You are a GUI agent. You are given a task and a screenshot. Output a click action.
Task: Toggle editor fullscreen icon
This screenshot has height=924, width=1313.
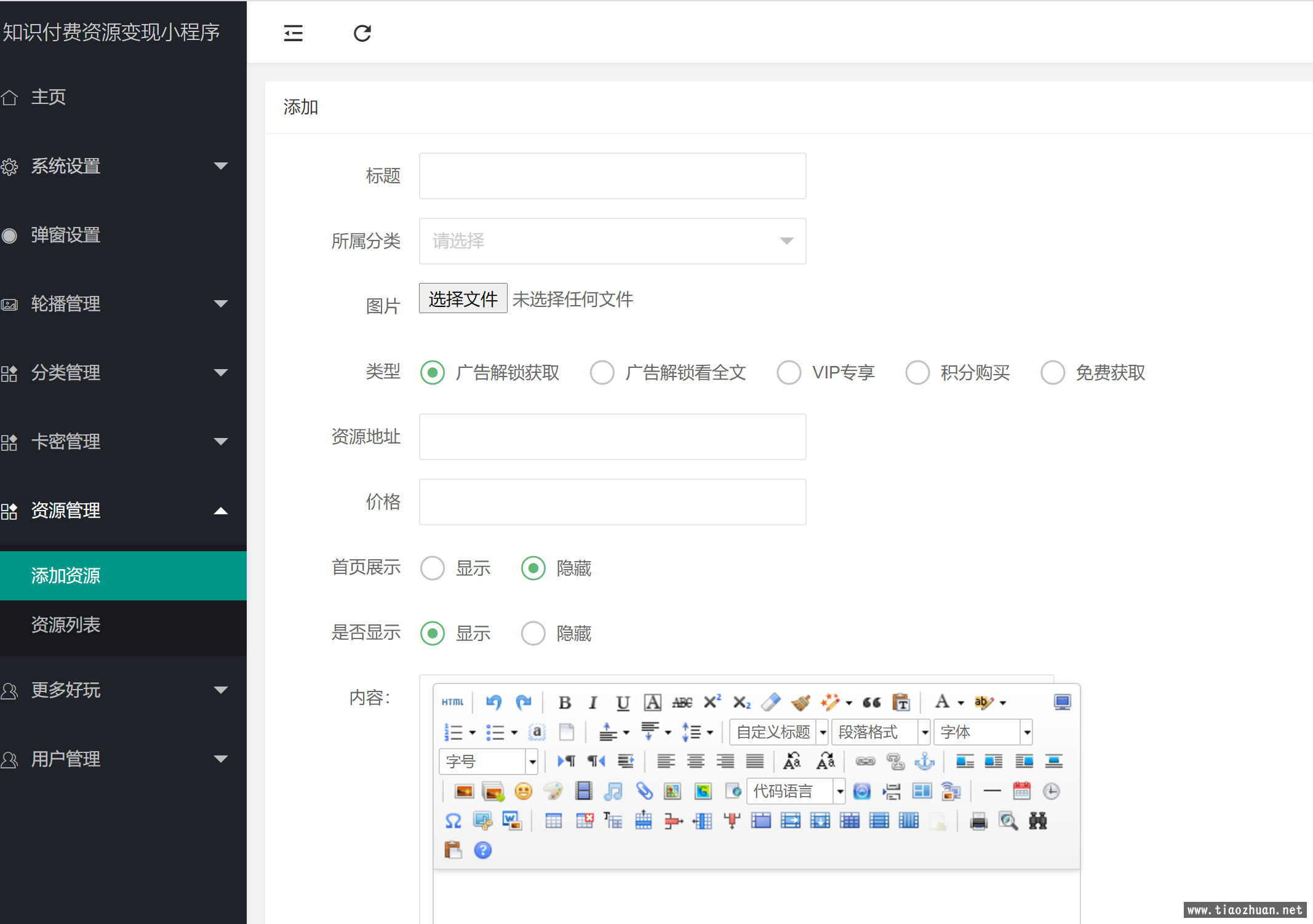click(x=1062, y=702)
